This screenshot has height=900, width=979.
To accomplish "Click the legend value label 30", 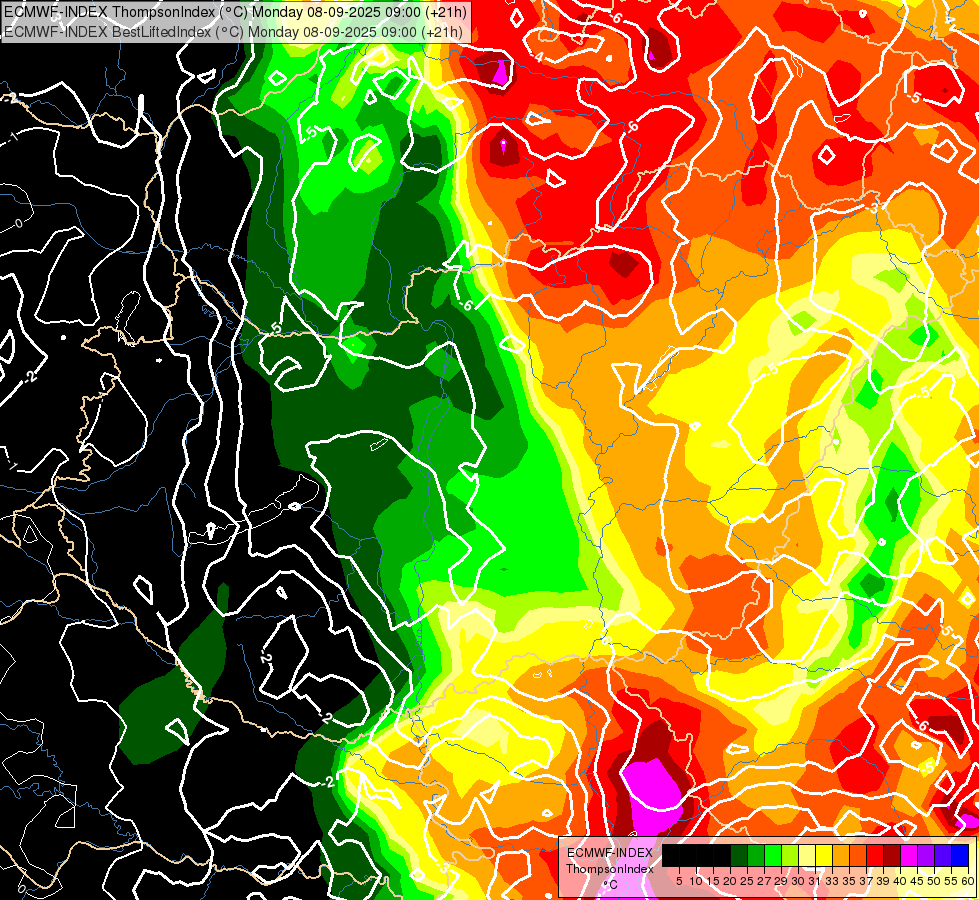I will 798,881.
